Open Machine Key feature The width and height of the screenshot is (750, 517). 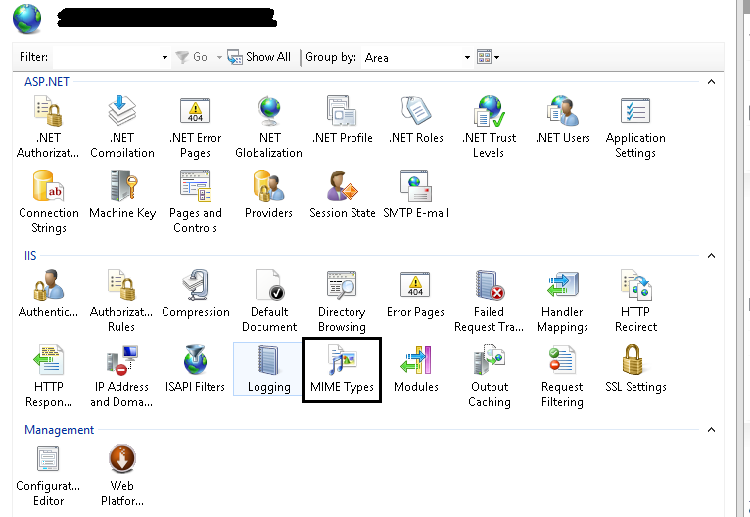coord(122,195)
